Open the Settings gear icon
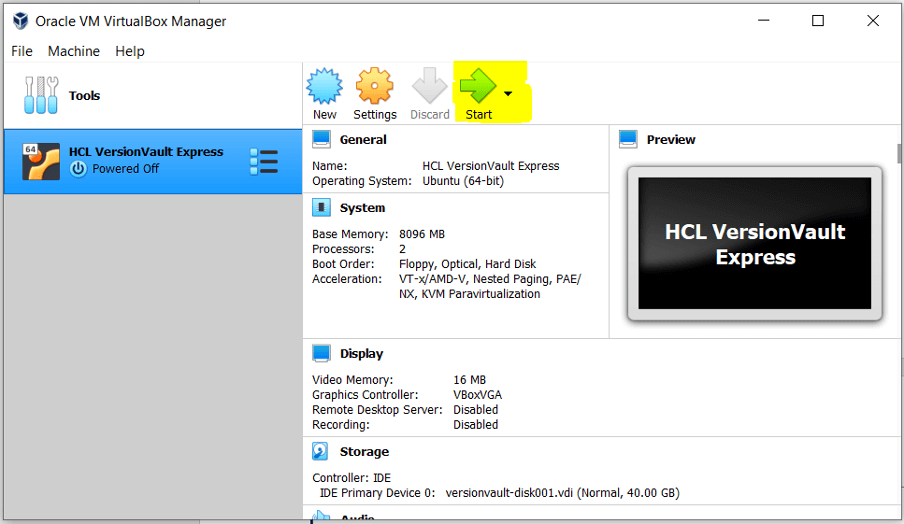 coord(374,86)
